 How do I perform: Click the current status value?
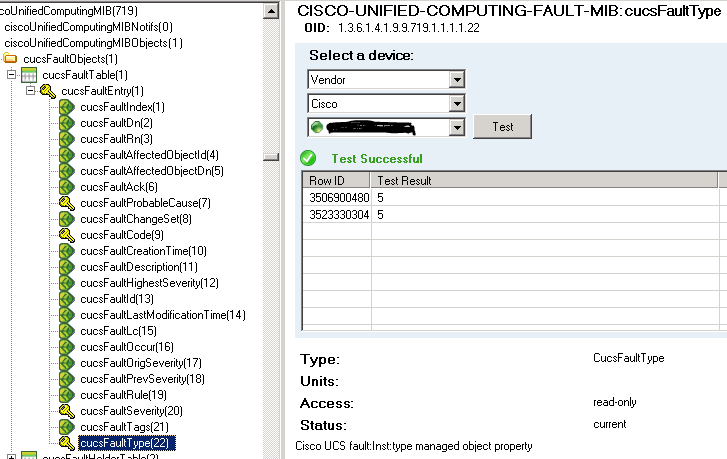pos(610,424)
